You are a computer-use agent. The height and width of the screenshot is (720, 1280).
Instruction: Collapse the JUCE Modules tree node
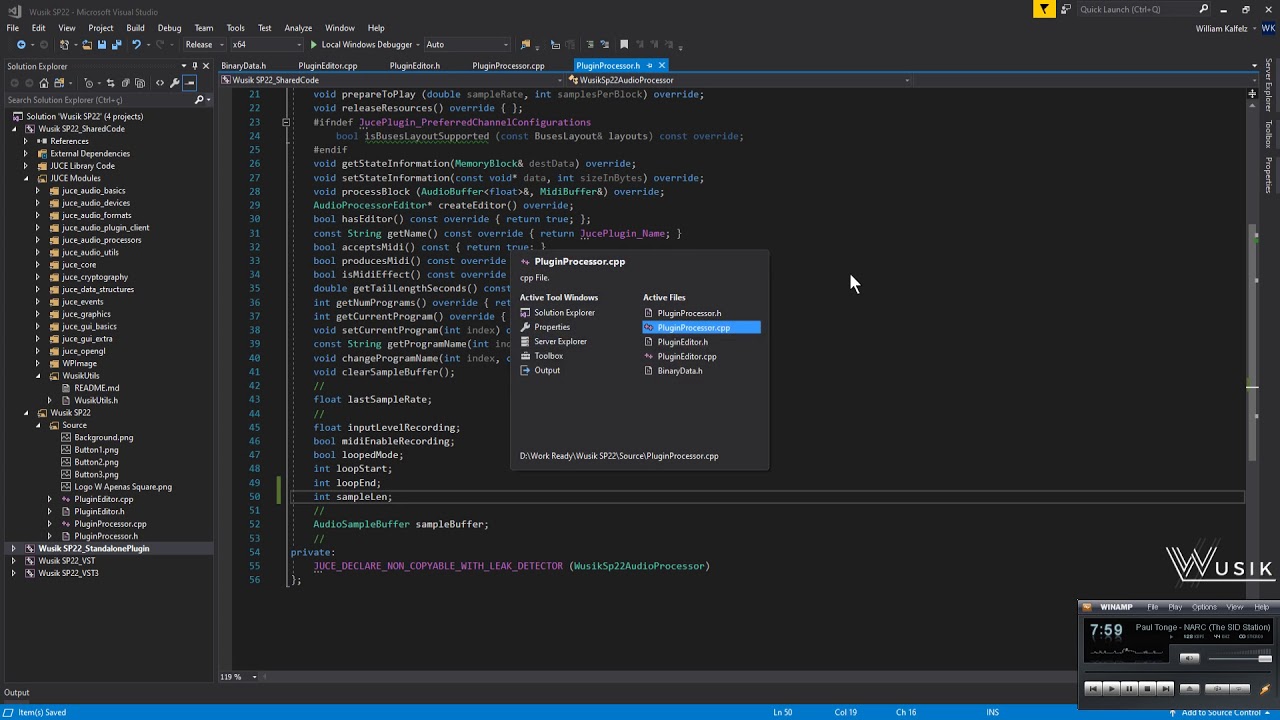point(26,178)
